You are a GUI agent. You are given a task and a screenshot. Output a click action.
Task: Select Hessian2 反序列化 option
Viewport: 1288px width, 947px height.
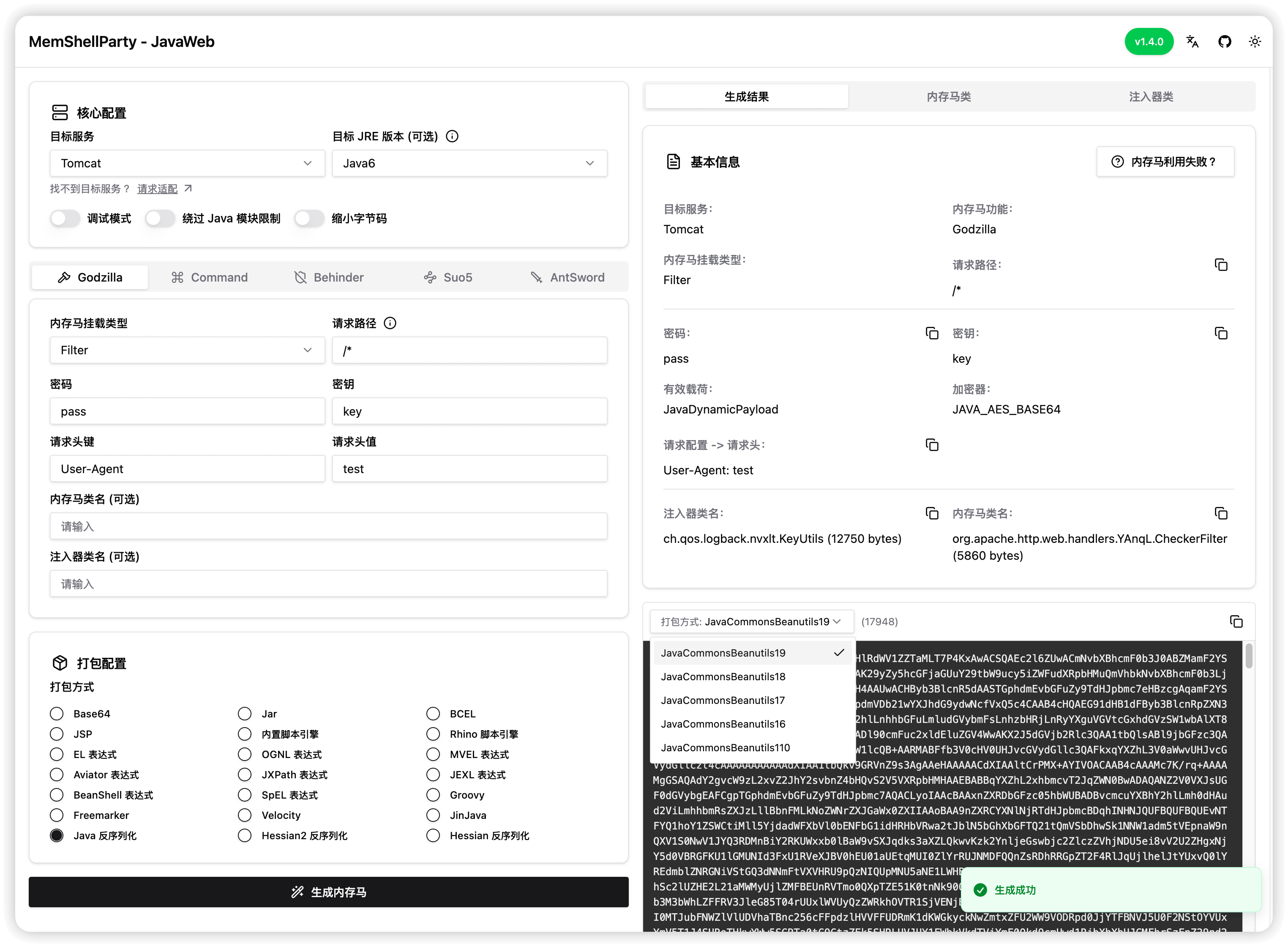click(x=245, y=836)
